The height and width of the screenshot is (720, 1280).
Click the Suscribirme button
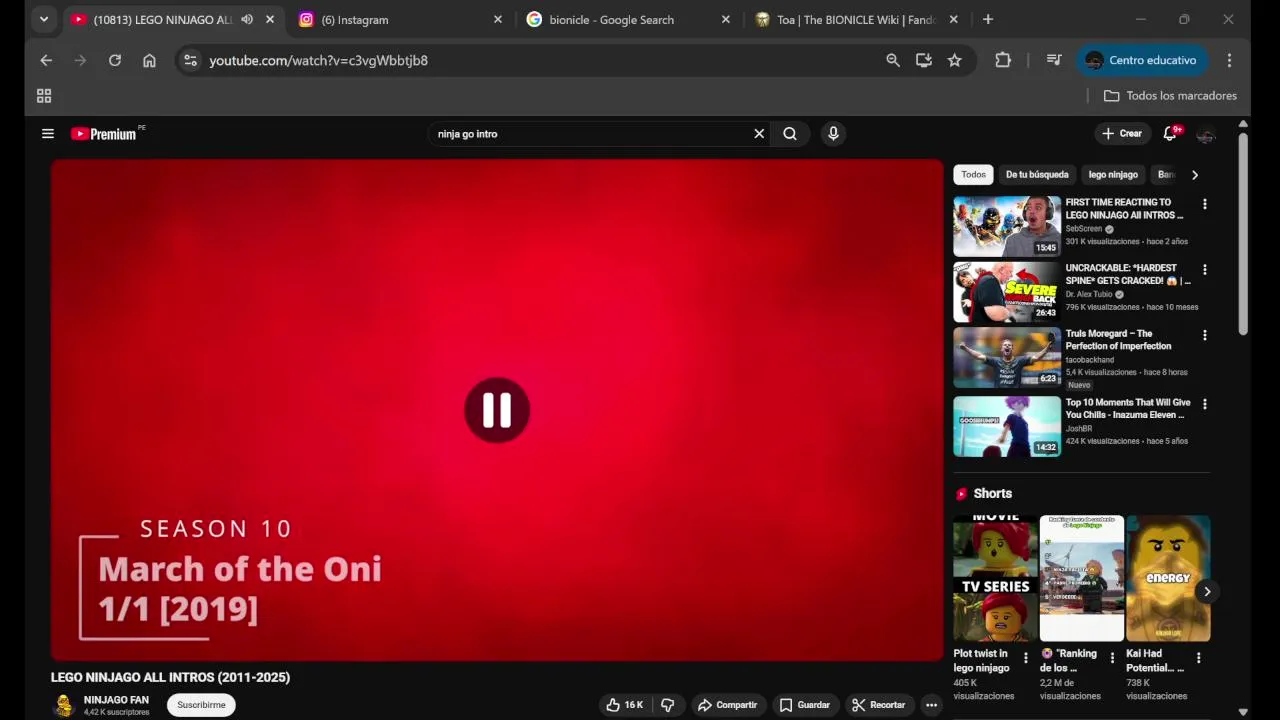point(201,705)
